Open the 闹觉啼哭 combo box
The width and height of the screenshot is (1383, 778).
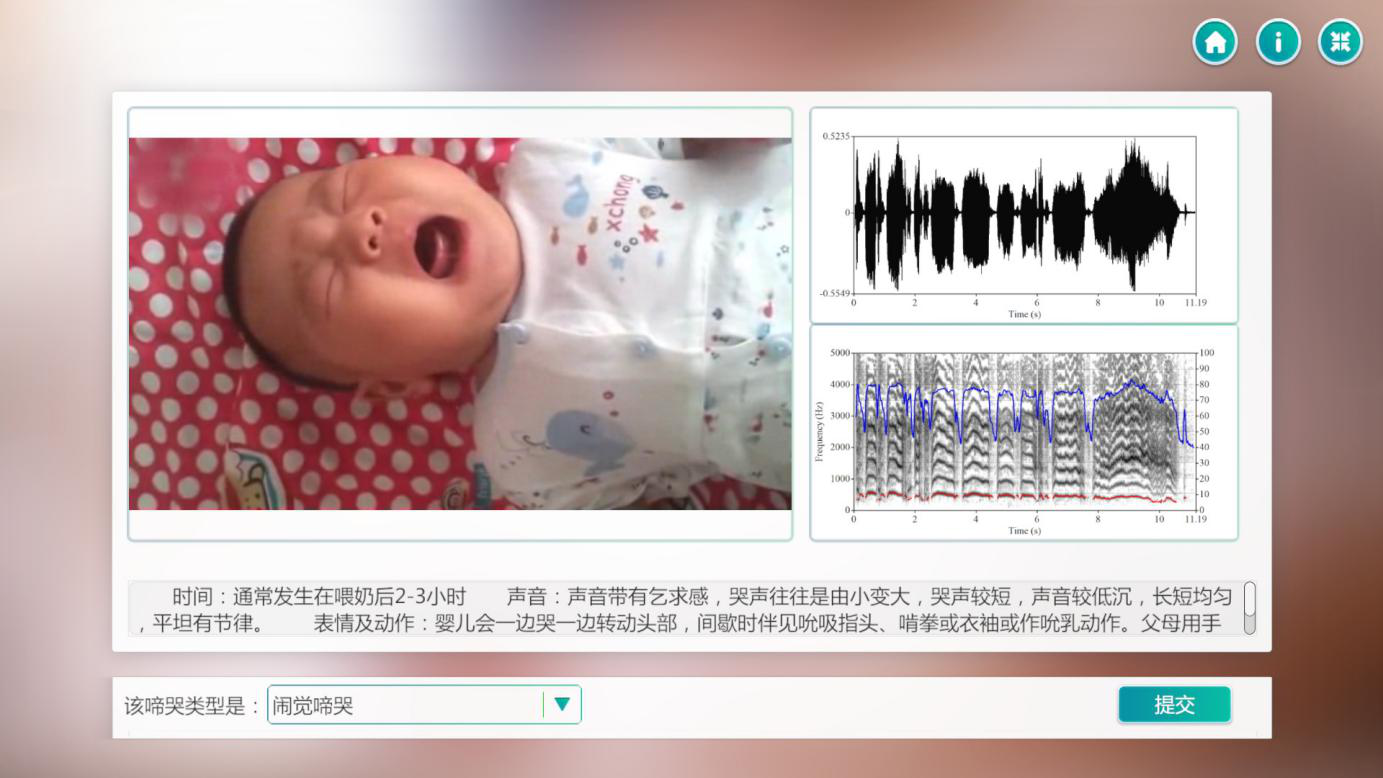pos(405,705)
